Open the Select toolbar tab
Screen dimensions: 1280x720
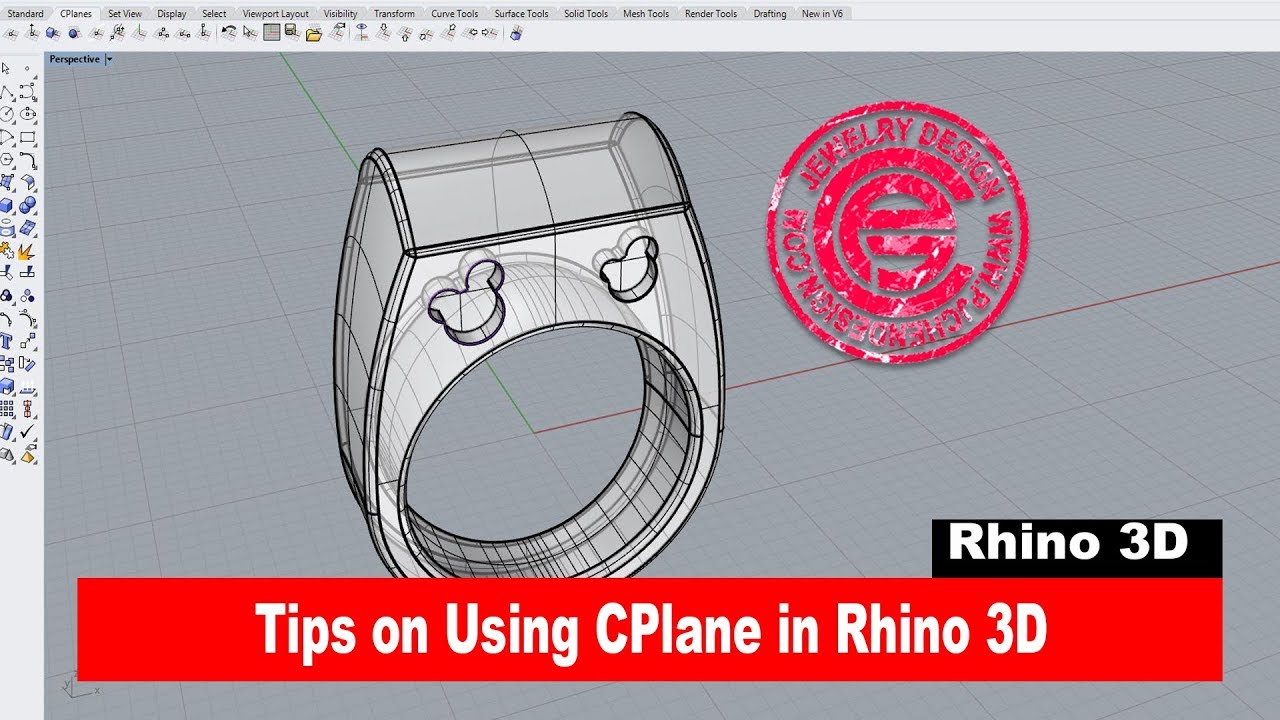coord(214,14)
